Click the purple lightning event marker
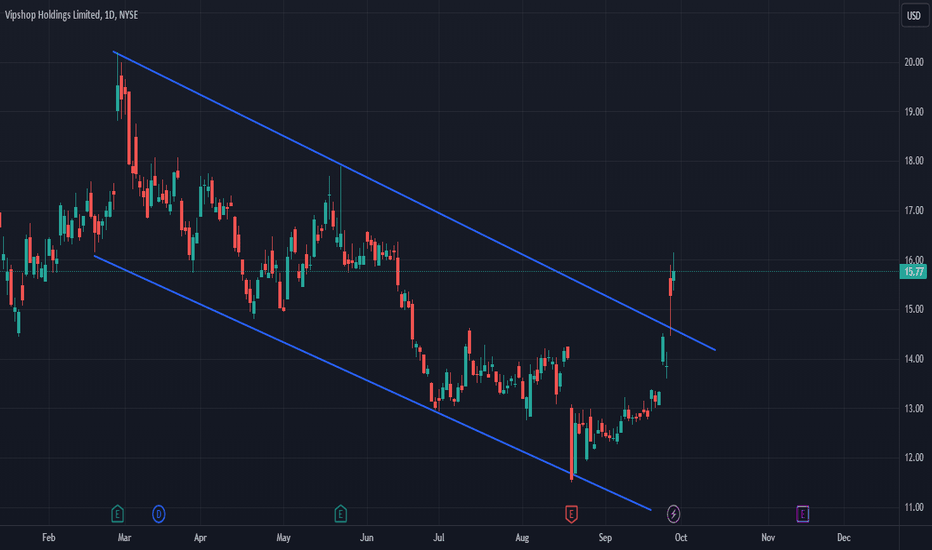The image size is (932, 550). [x=673, y=514]
